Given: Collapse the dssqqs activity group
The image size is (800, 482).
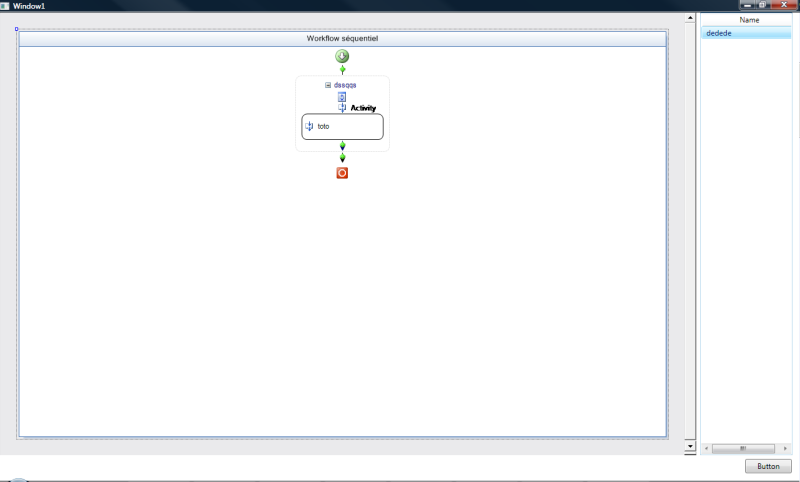Looking at the screenshot, I should coord(328,85).
